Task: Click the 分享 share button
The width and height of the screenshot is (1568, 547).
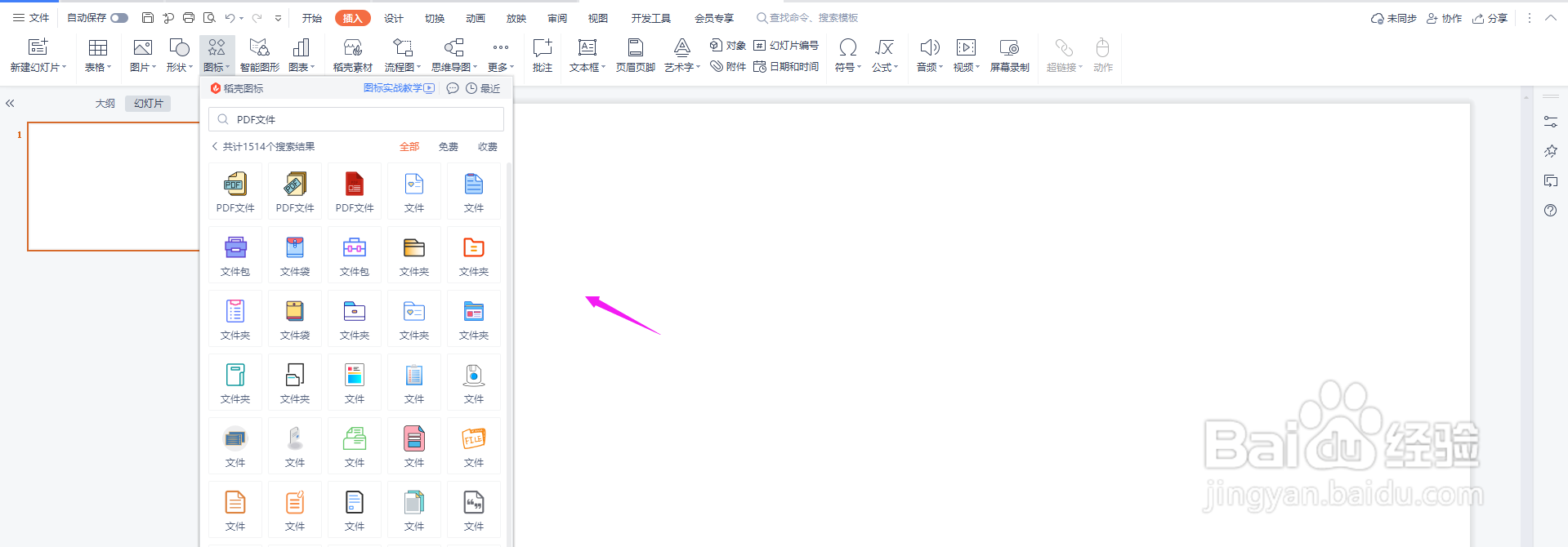Action: point(1490,18)
